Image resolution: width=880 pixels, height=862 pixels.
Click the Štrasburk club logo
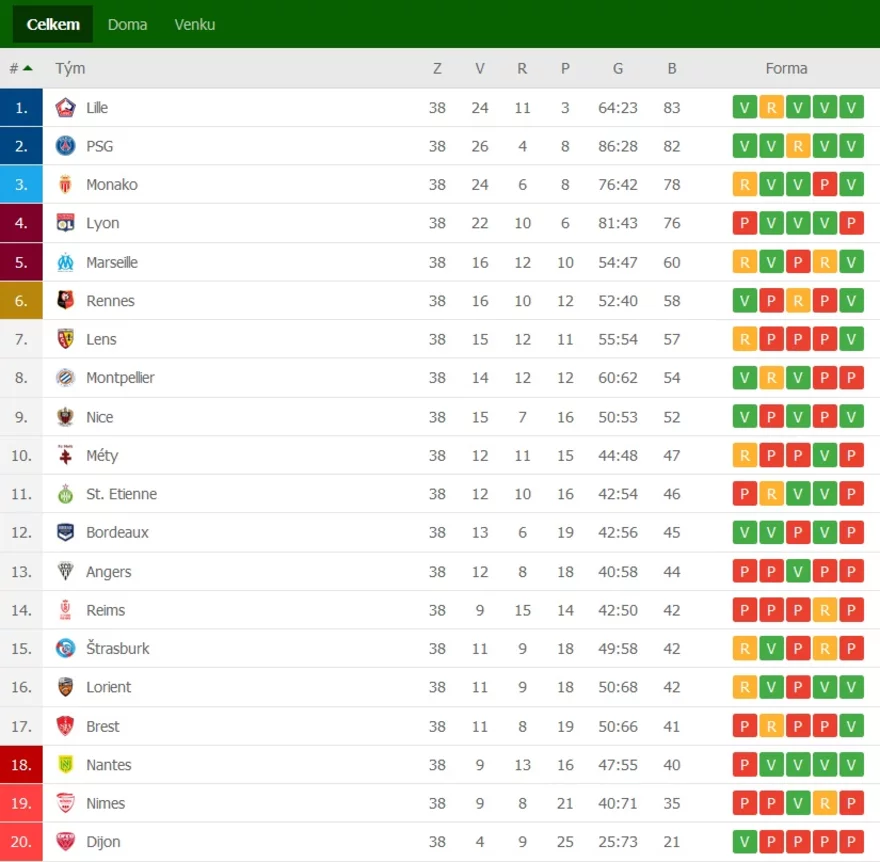66,648
